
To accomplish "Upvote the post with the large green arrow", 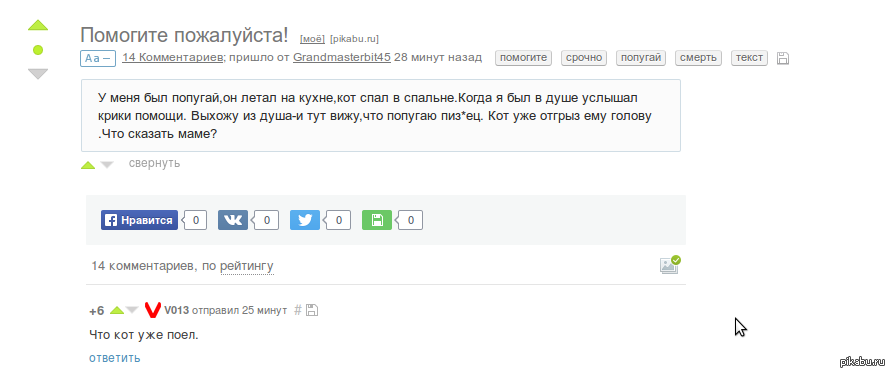I will coord(38,26).
